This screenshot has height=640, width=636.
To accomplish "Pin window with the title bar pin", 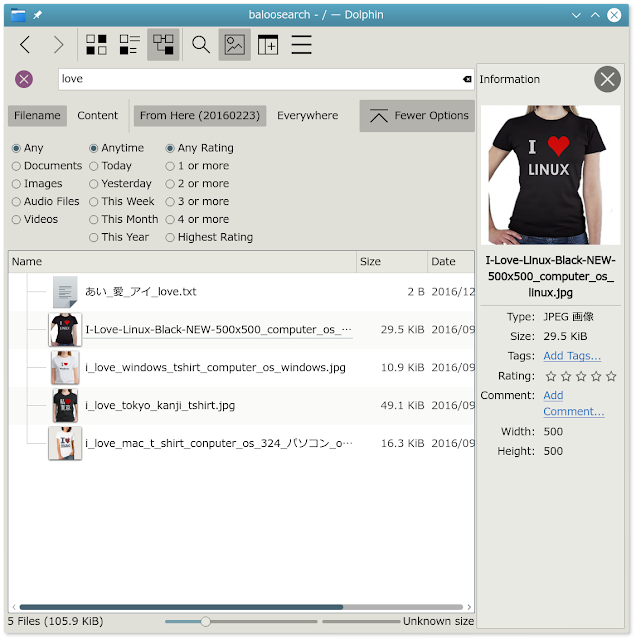I will tap(38, 15).
